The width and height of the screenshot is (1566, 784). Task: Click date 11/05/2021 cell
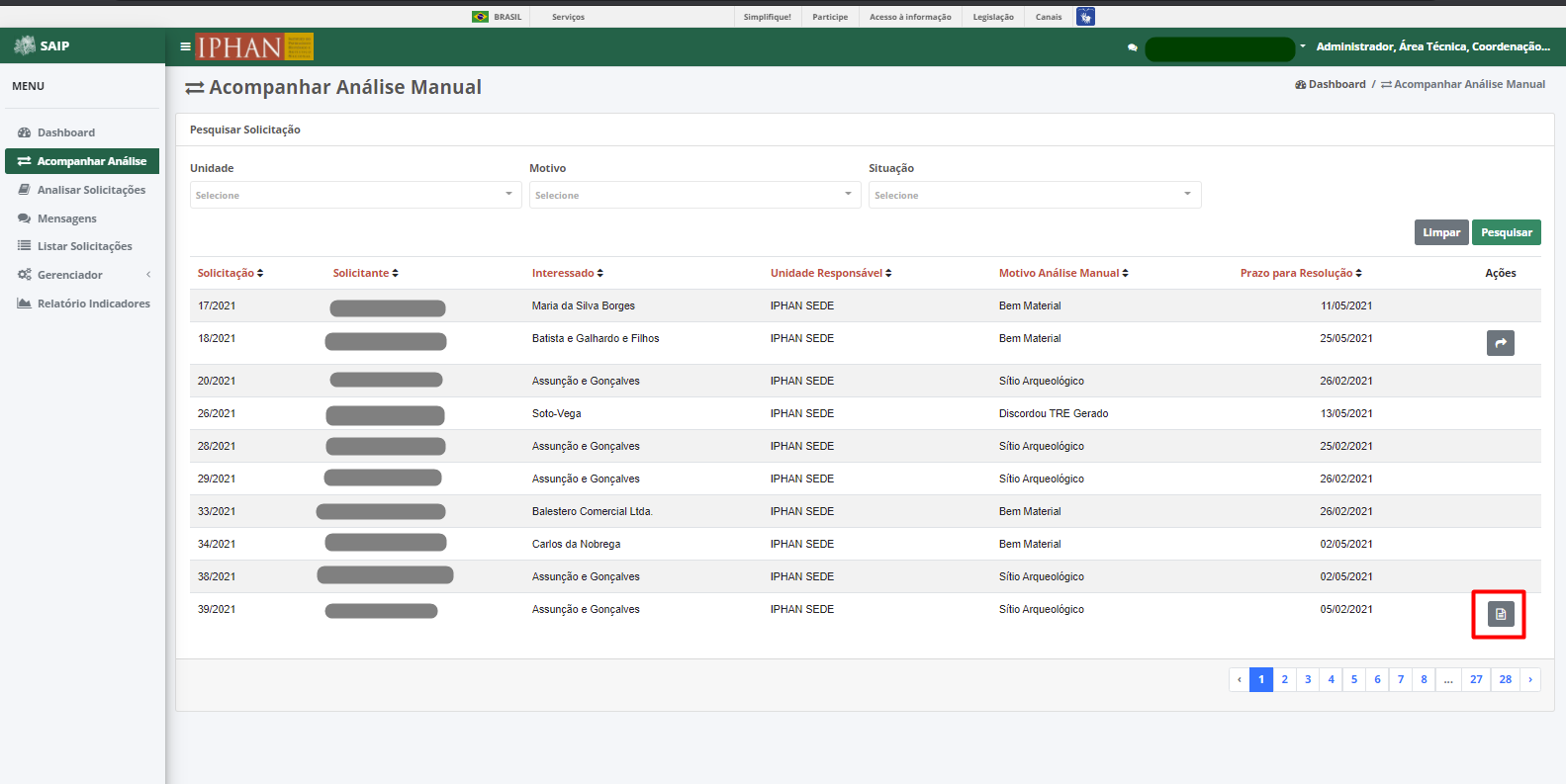point(1346,305)
